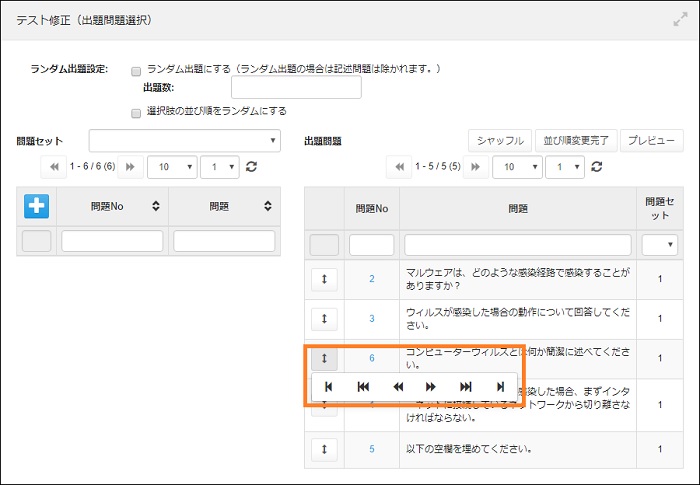
Task: Click the 出題数 input field
Action: pos(310,88)
